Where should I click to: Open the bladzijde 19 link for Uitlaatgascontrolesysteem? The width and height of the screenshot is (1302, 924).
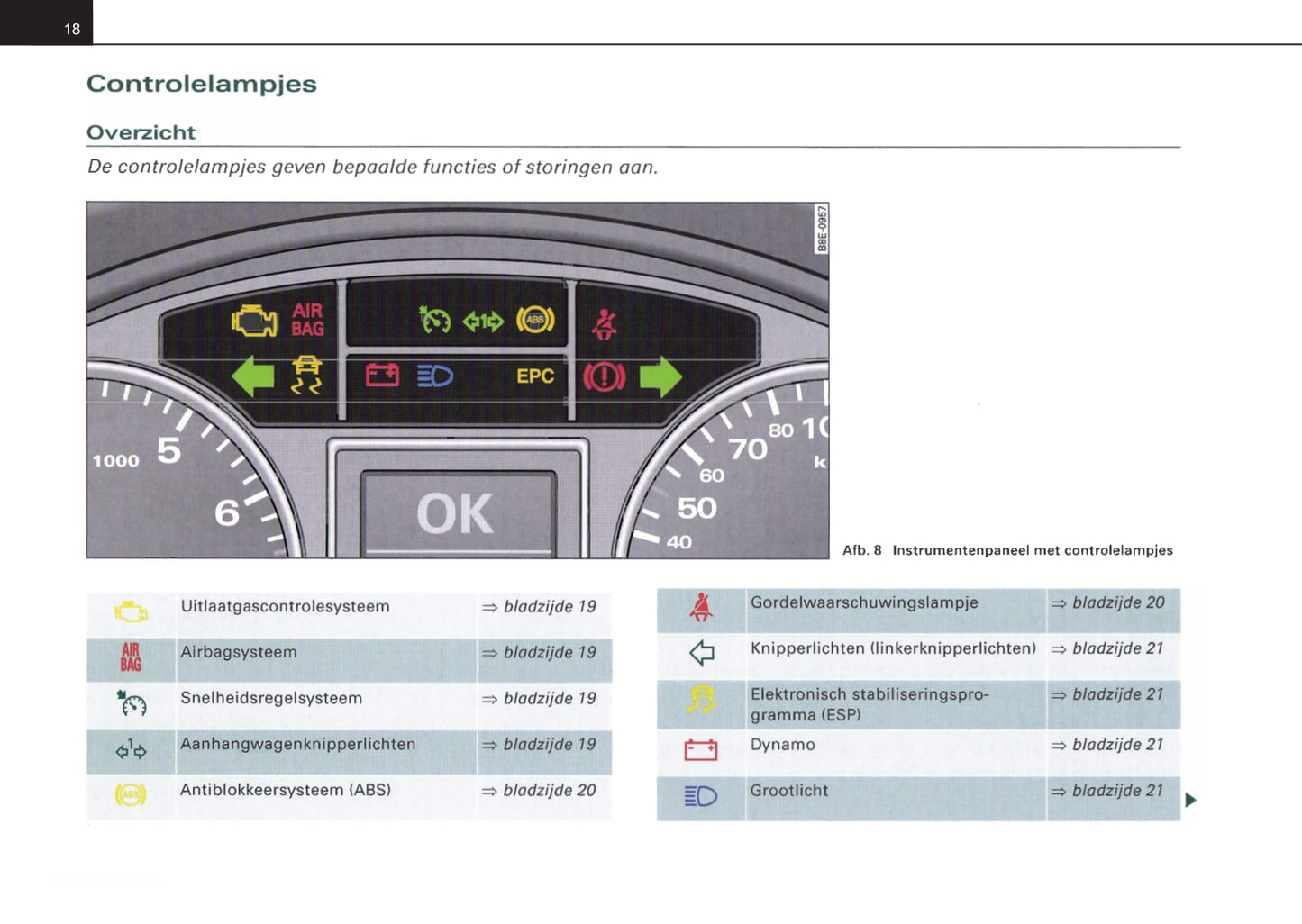[x=540, y=607]
